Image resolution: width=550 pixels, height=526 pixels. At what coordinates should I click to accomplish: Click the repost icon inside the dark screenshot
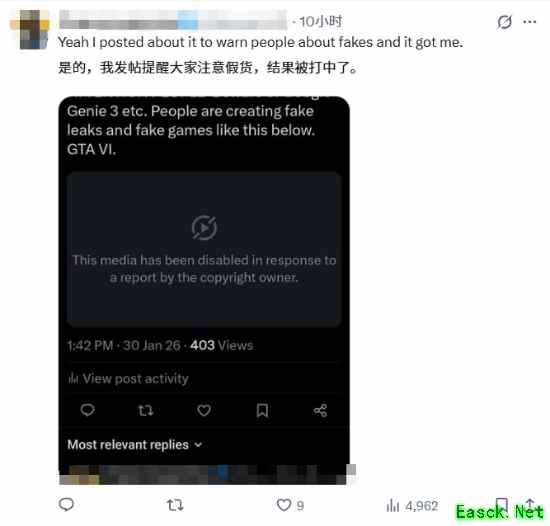tap(146, 410)
